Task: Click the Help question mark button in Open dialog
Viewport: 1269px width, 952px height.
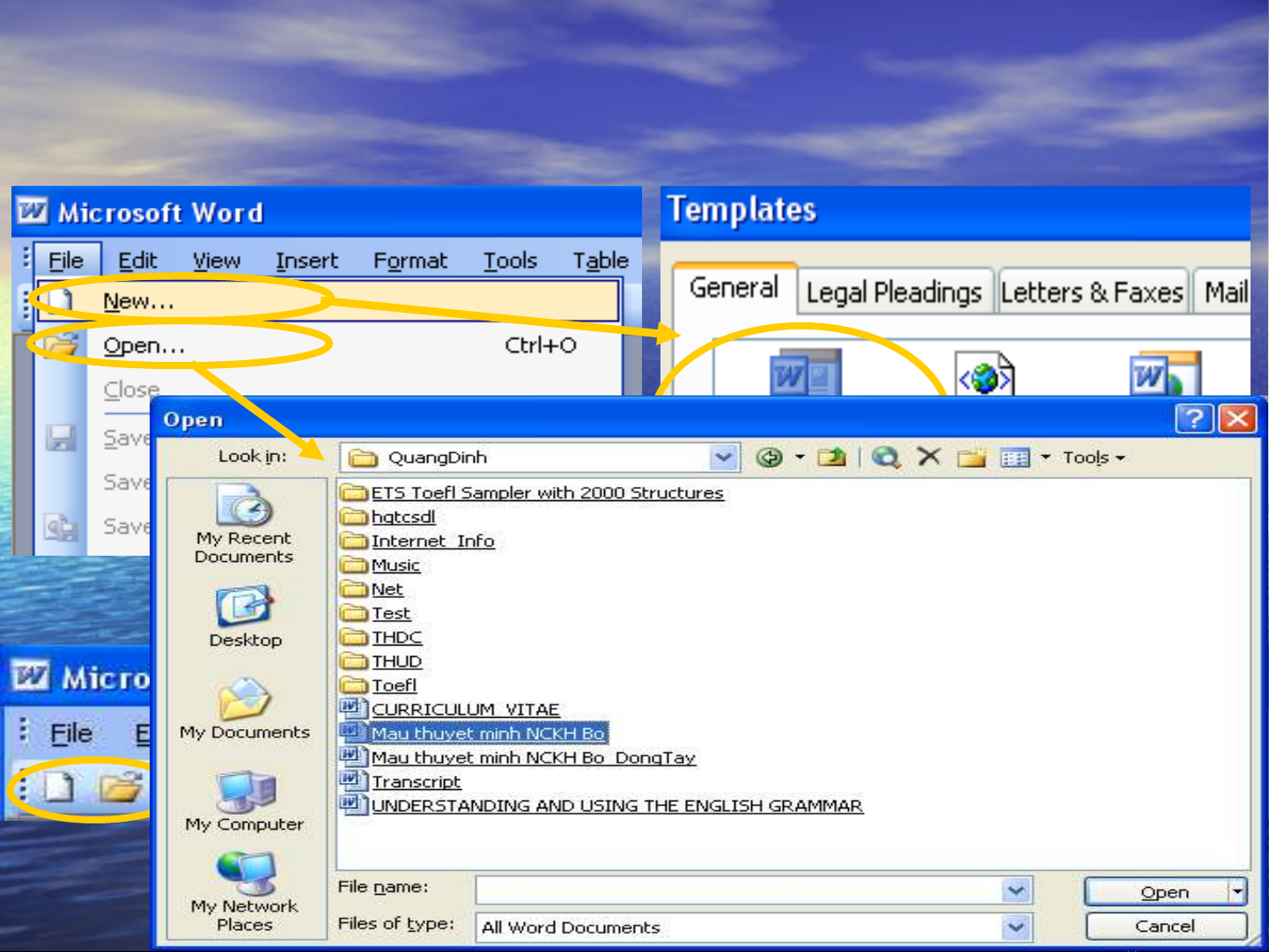Action: pos(1194,418)
